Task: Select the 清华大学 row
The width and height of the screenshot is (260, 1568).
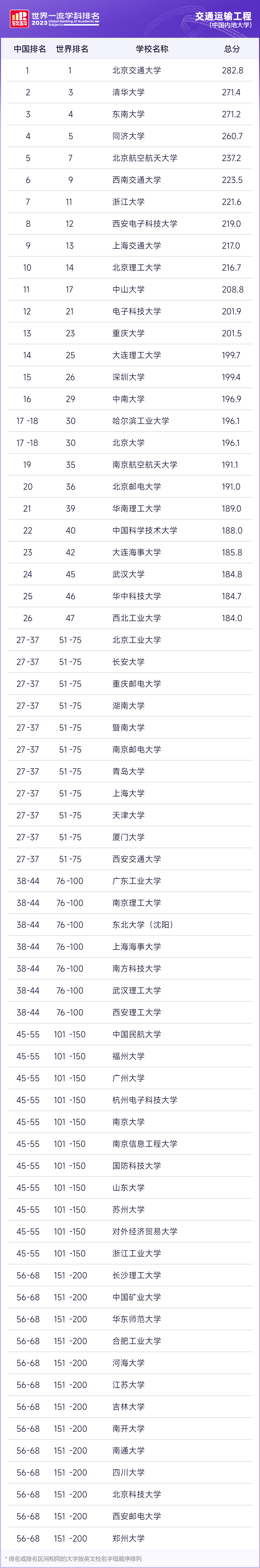Action: coord(130,92)
